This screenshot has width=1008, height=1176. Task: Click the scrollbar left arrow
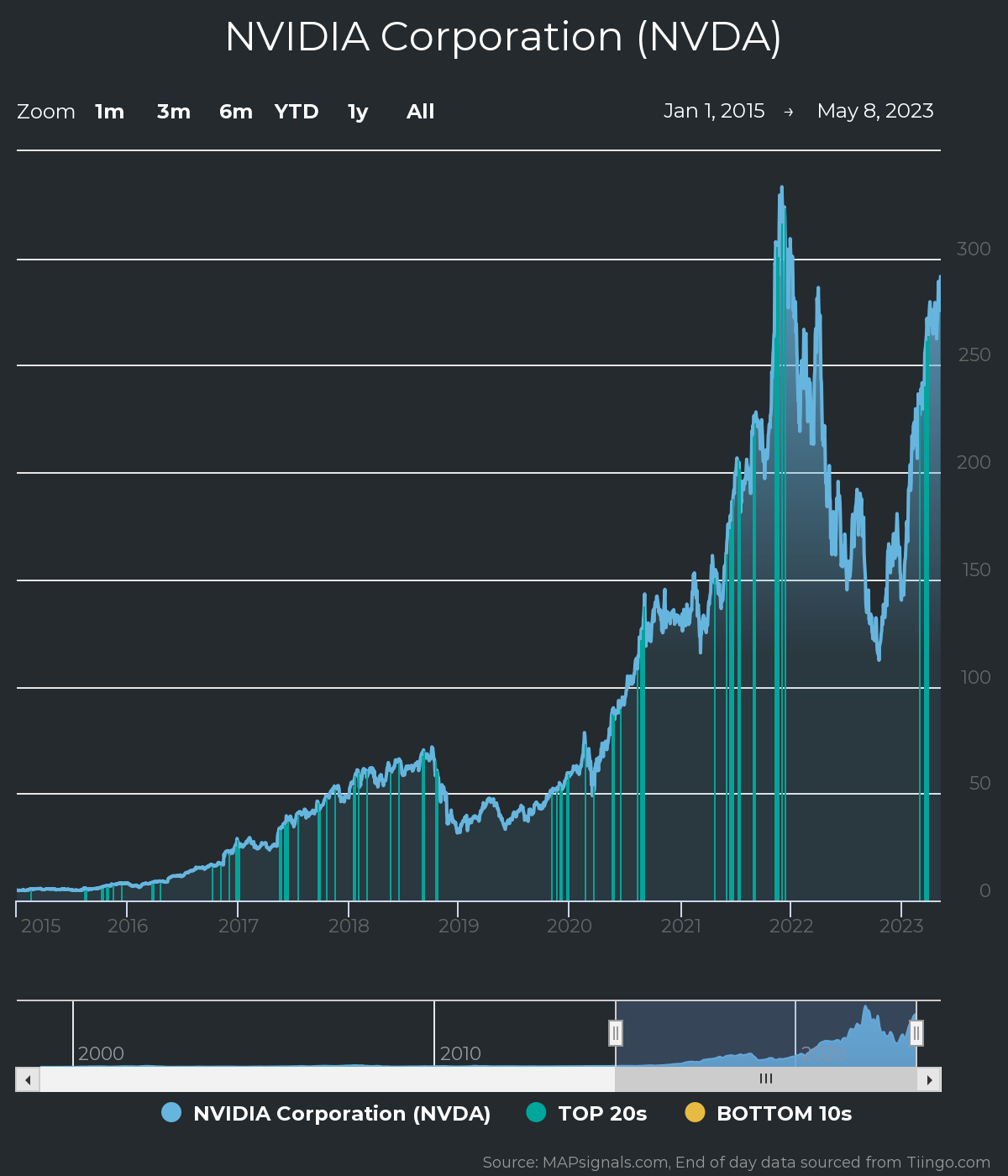26,1079
